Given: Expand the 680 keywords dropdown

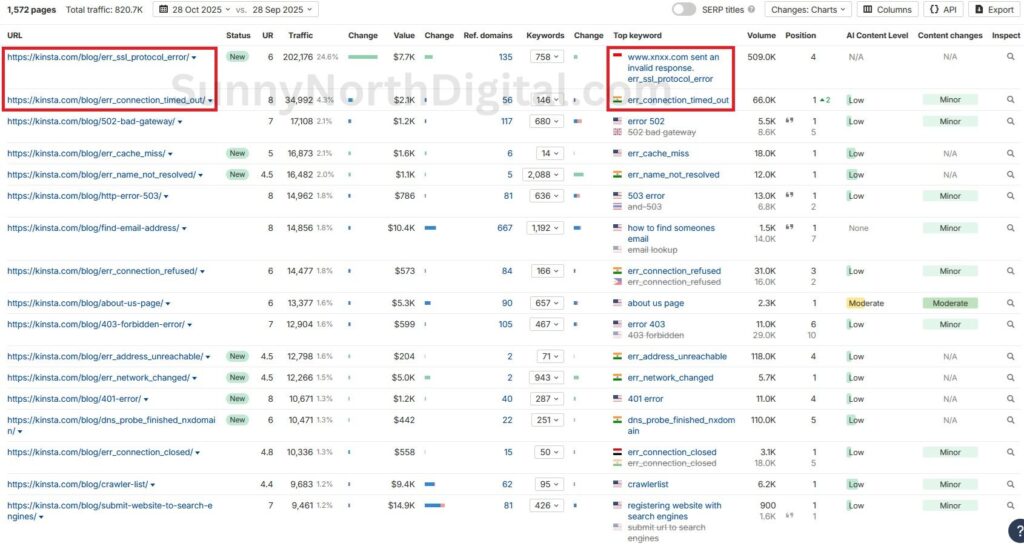Looking at the screenshot, I should [547, 121].
